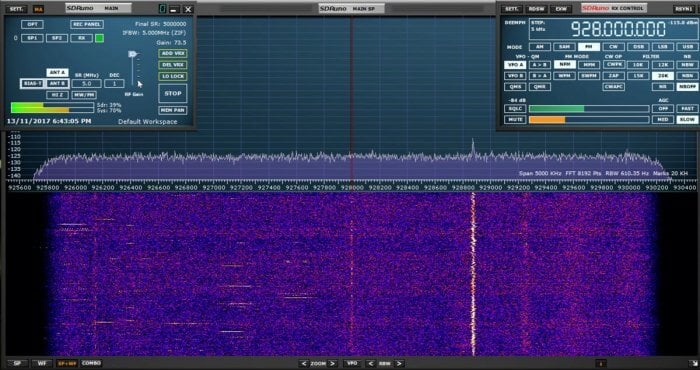The height and width of the screenshot is (370, 700).
Task: Adjust the orange volume level bar
Action: [x=589, y=120]
